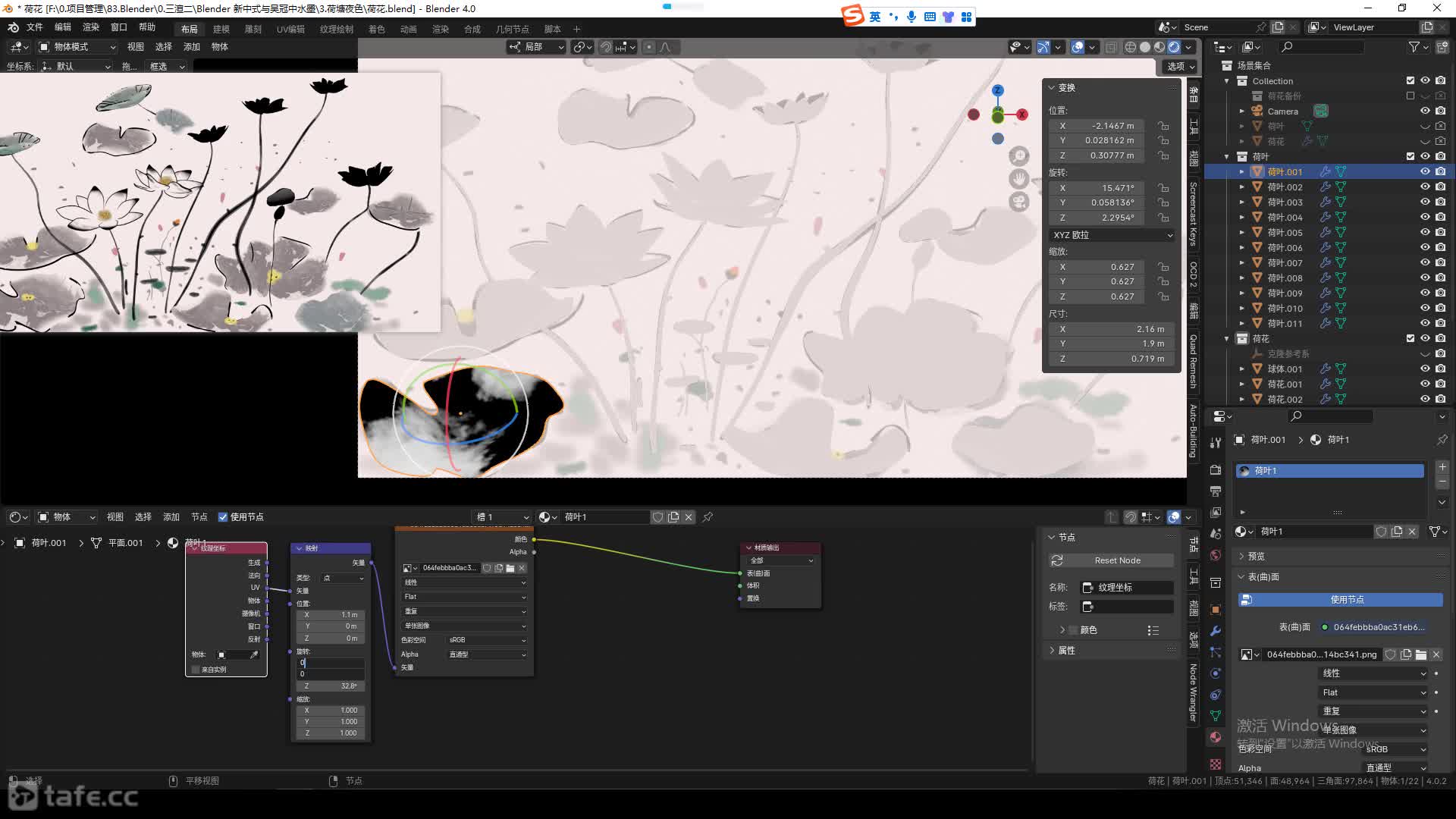Viewport: 1456px width, 819px height.
Task: Add a new material slot with plus
Action: [x=1442, y=468]
